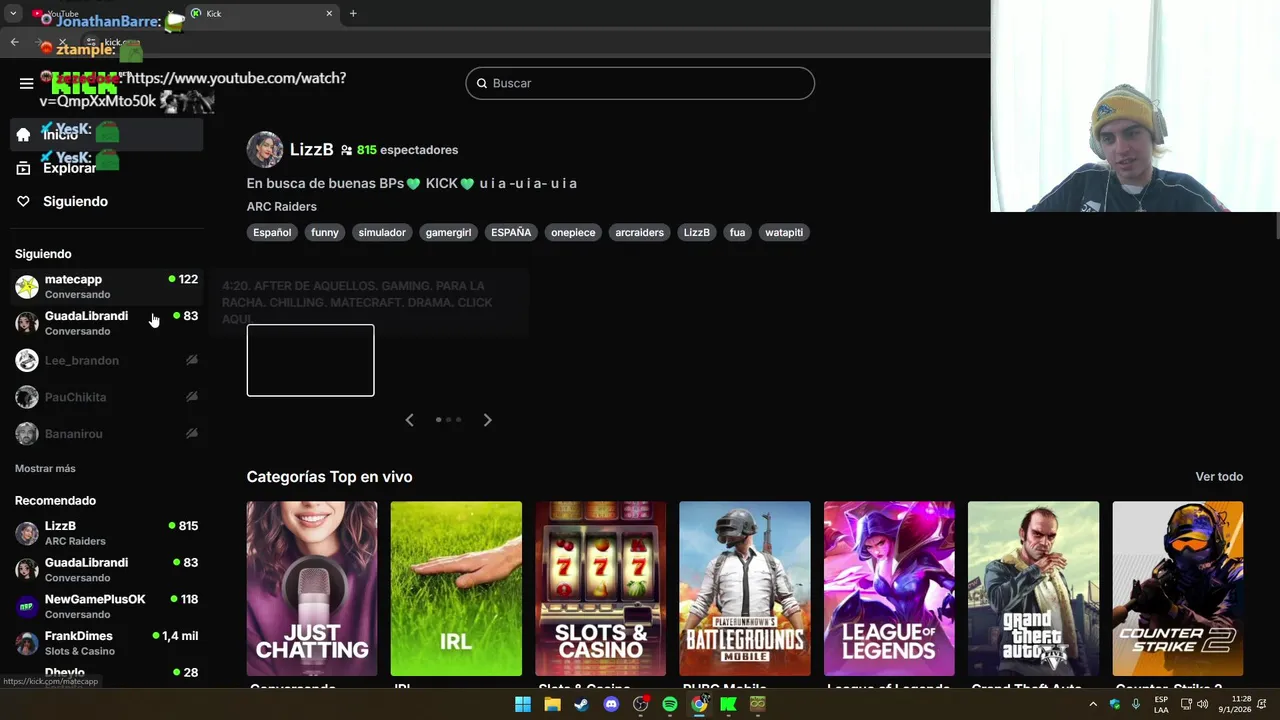Open LizzB in the Recomendado list
The height and width of the screenshot is (720, 1280).
[106, 533]
